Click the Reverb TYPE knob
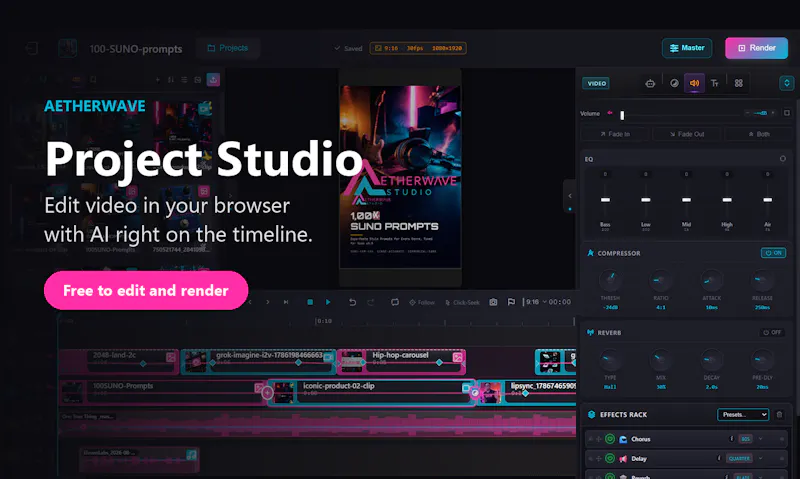Image resolution: width=800 pixels, height=479 pixels. [610, 360]
